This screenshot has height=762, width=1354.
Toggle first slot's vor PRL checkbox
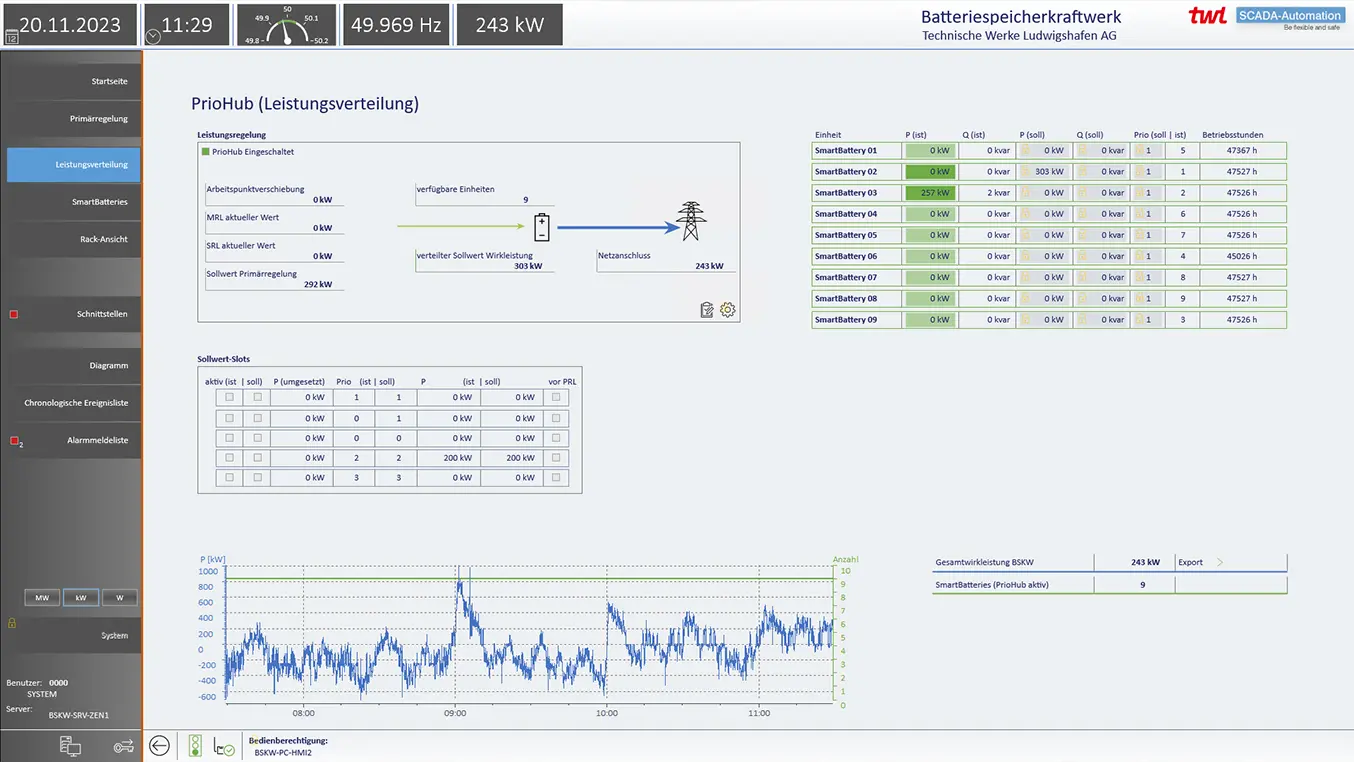[x=556, y=397]
